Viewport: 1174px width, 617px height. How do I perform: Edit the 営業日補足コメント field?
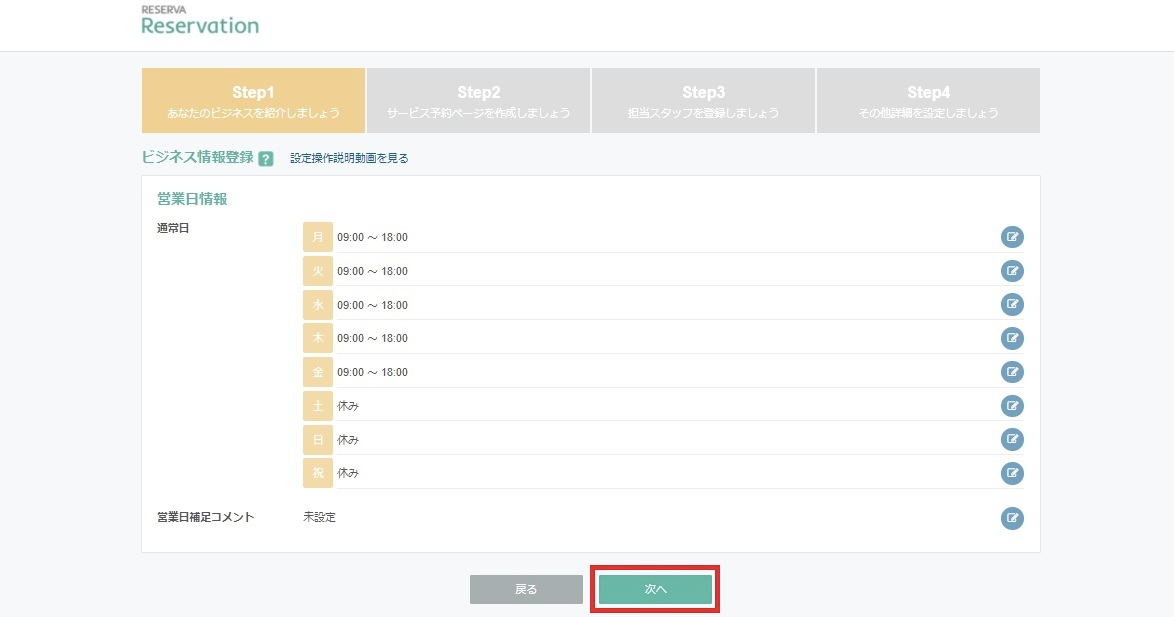(x=1012, y=518)
